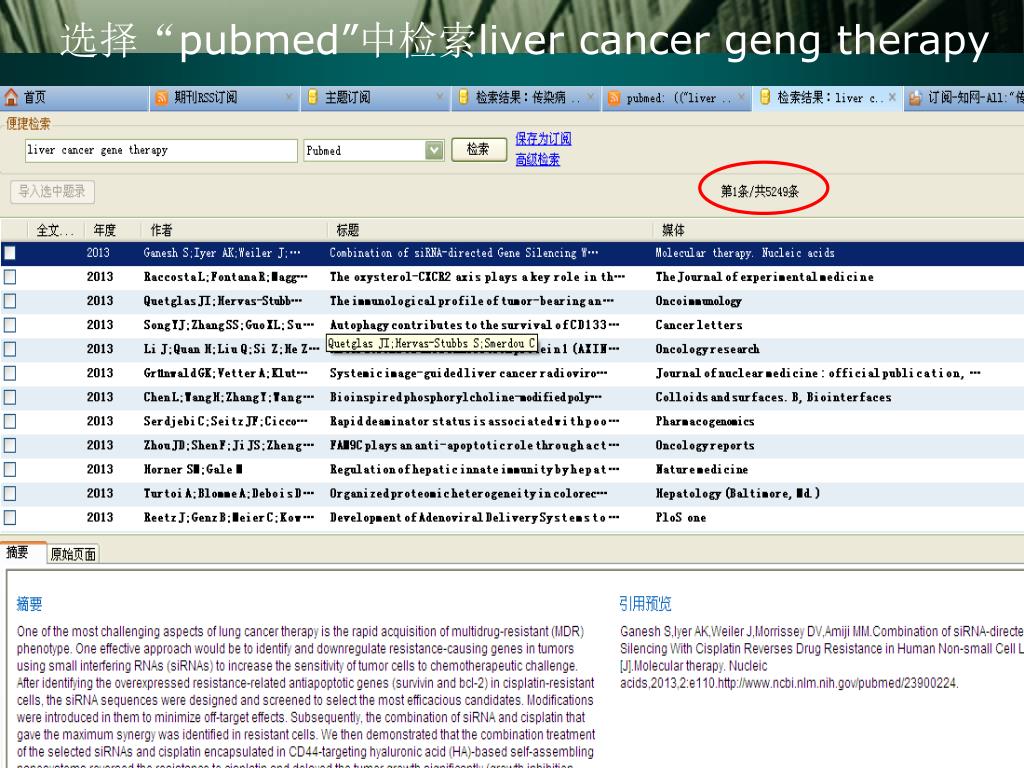
Task: Click the 引用预览 heading
Action: 645,603
